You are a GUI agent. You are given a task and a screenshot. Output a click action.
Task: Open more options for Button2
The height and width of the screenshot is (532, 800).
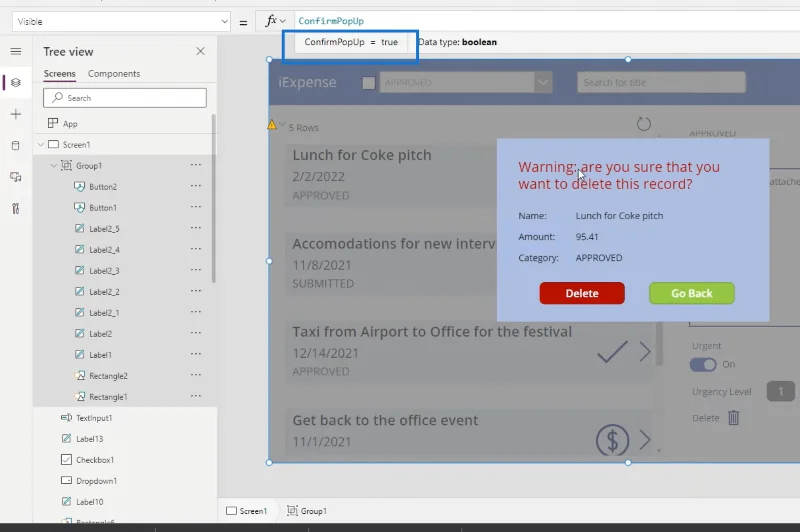point(196,186)
